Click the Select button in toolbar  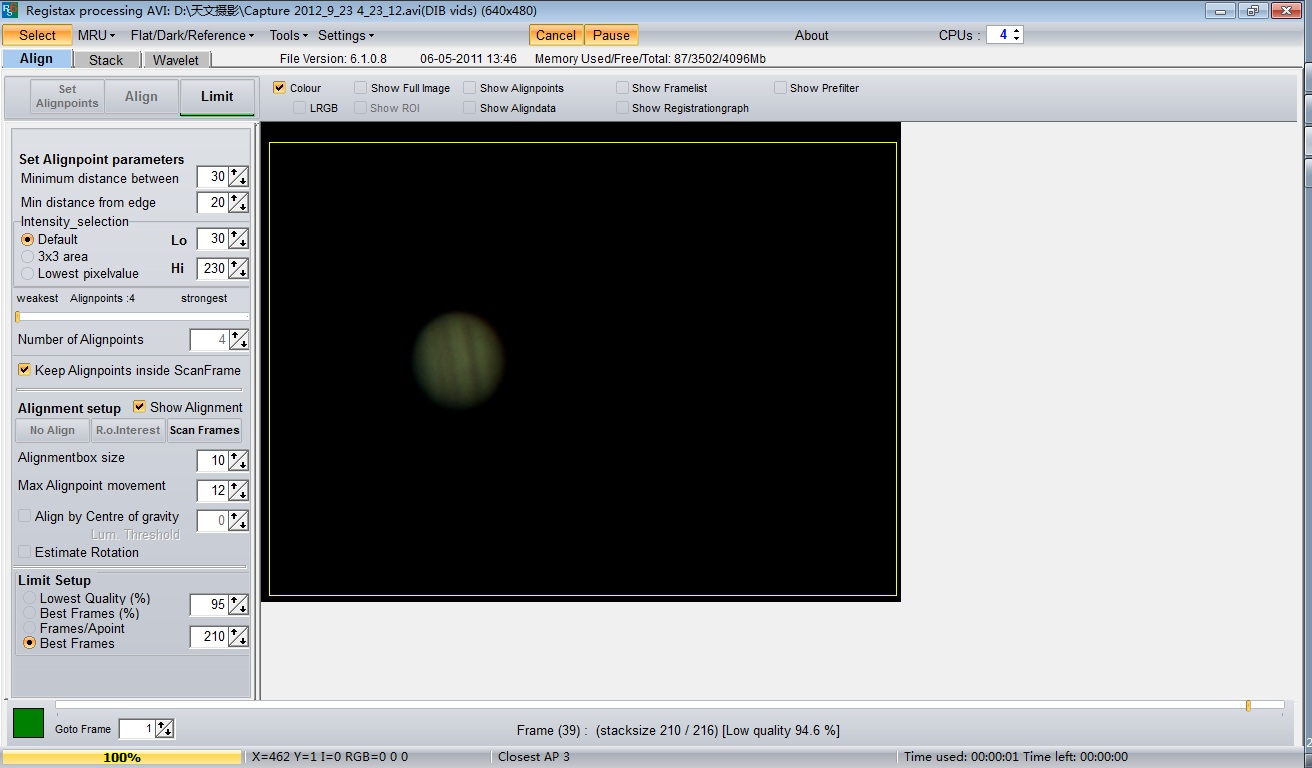tap(37, 35)
